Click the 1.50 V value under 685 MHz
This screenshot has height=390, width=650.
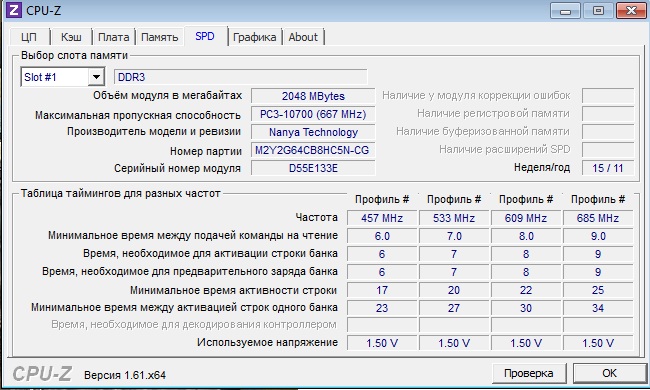click(x=598, y=343)
